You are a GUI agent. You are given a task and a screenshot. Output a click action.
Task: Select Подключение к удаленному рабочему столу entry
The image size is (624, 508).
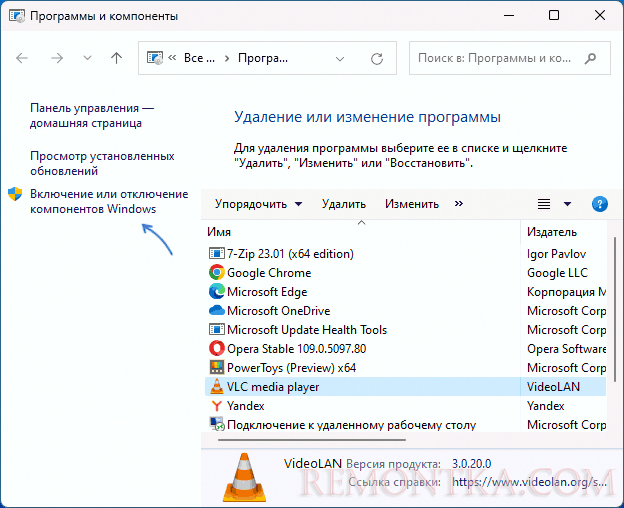[351, 425]
